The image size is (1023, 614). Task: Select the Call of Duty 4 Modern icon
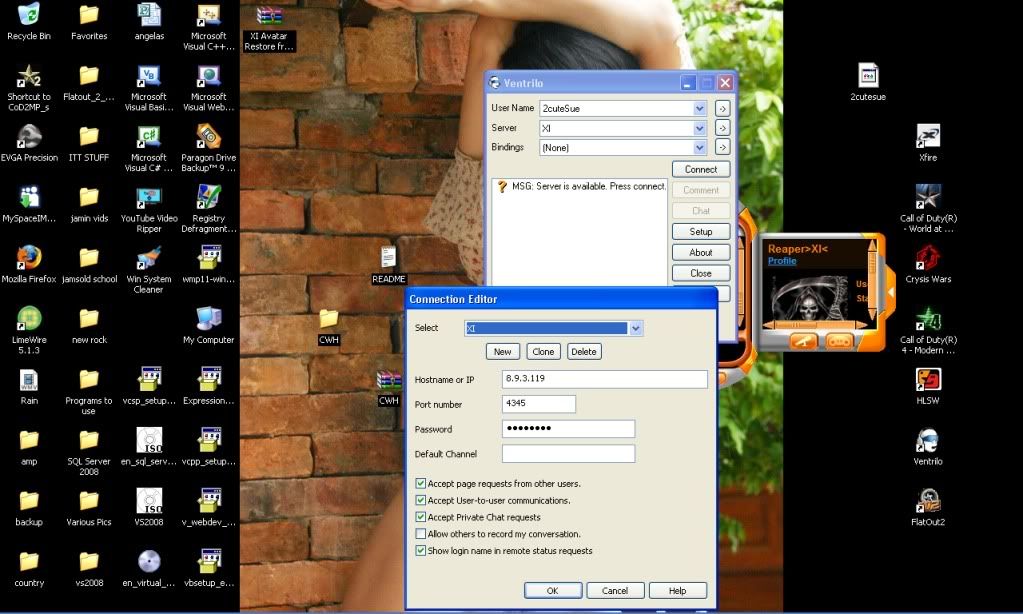pos(928,330)
